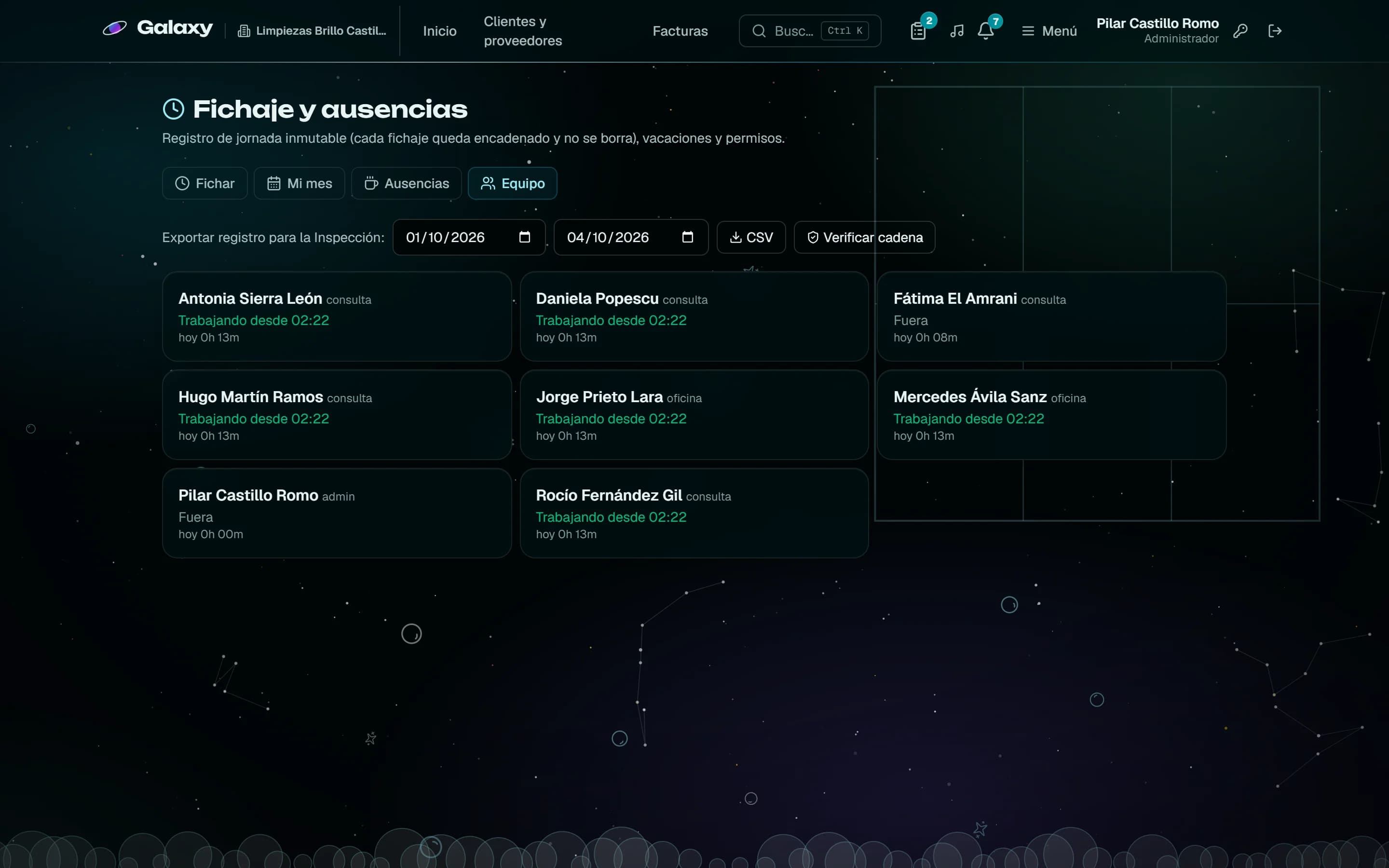The height and width of the screenshot is (868, 1389).
Task: Select the Equipo tab
Action: pos(513,183)
